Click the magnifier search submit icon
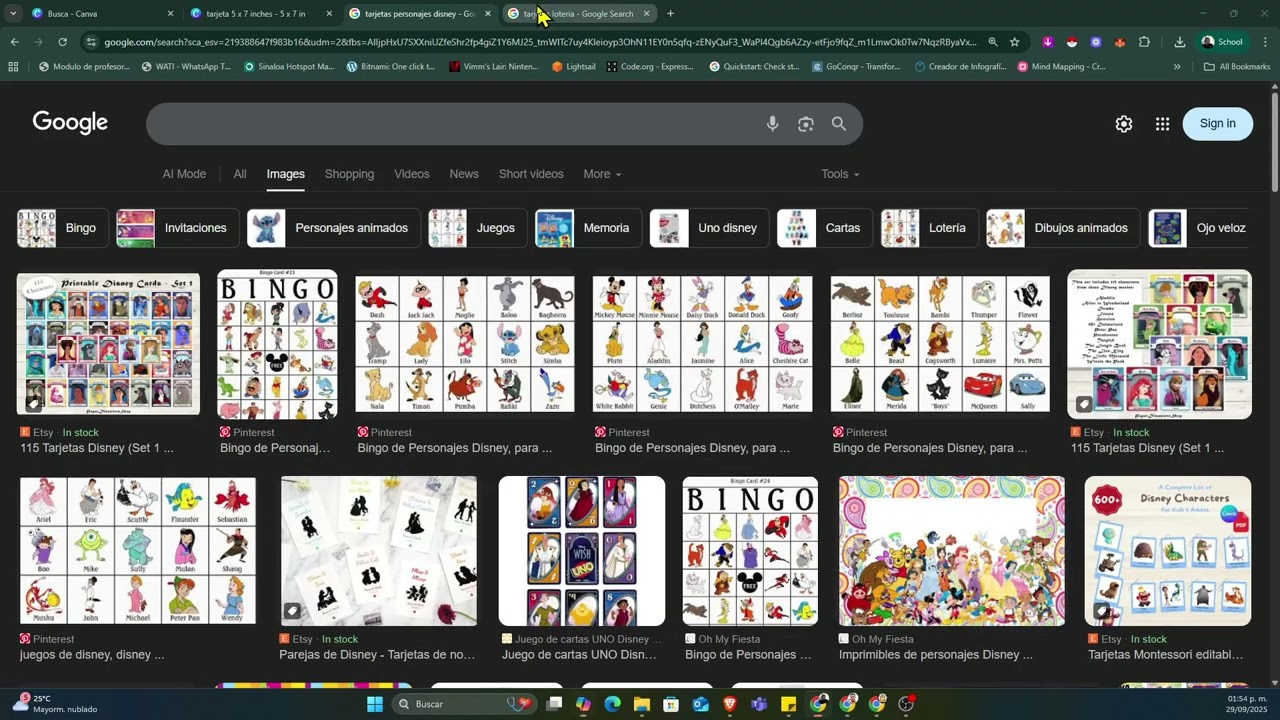 (838, 124)
